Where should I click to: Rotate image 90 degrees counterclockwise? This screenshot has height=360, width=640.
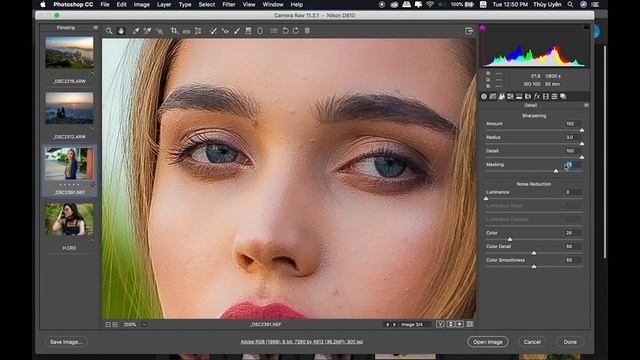pos(285,31)
